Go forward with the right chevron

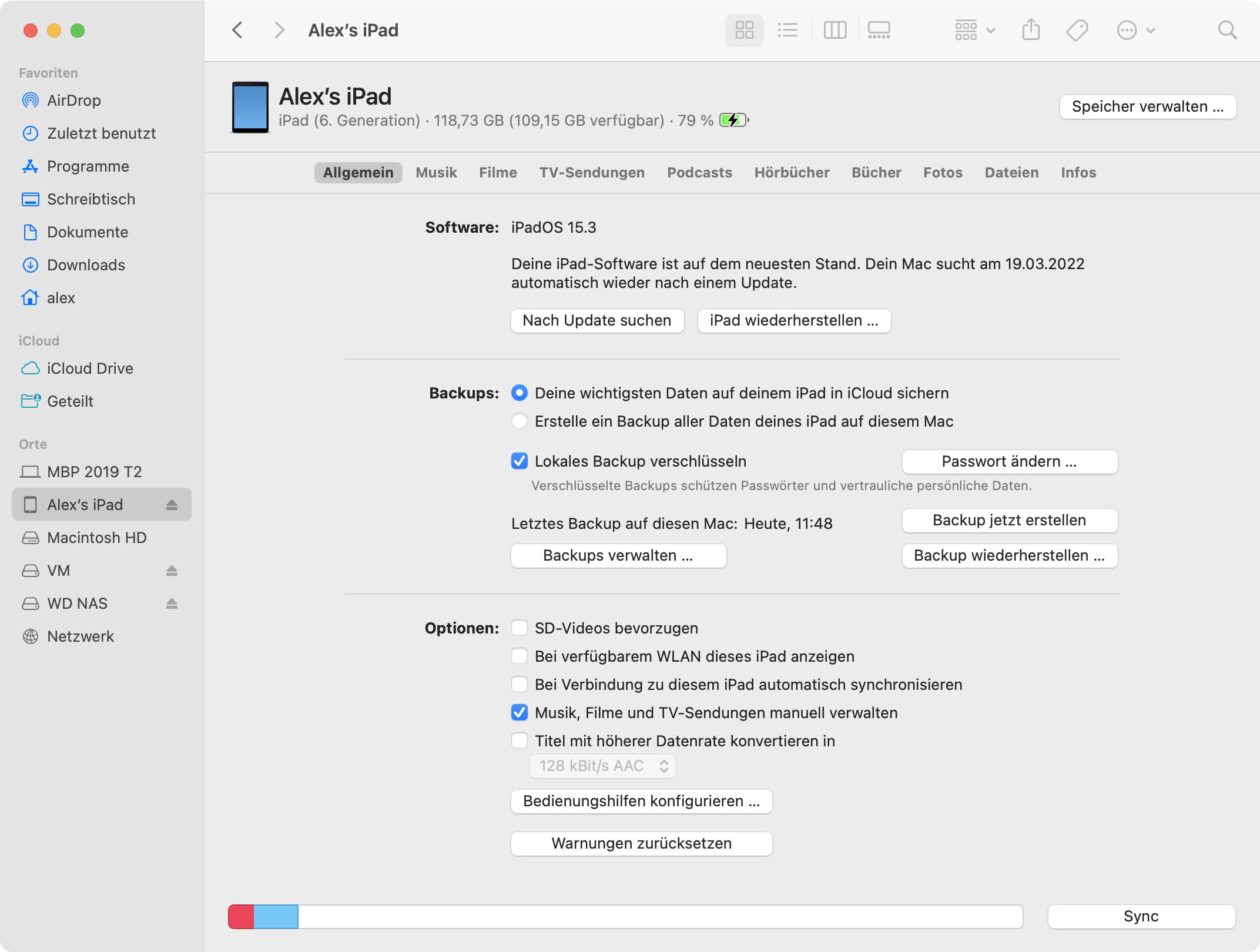click(279, 30)
